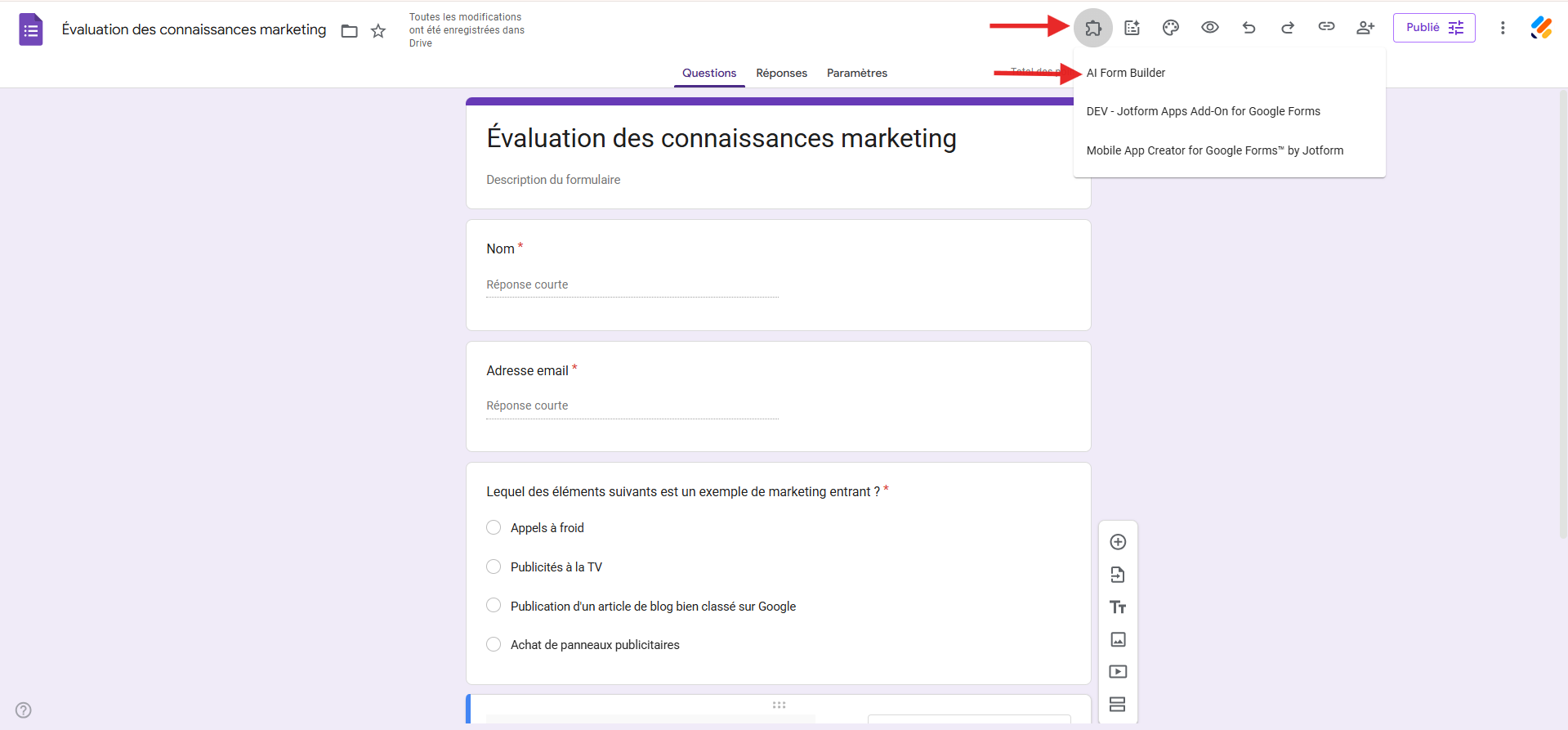
Task: Select AI Form Builder add-on
Action: 1230,73
